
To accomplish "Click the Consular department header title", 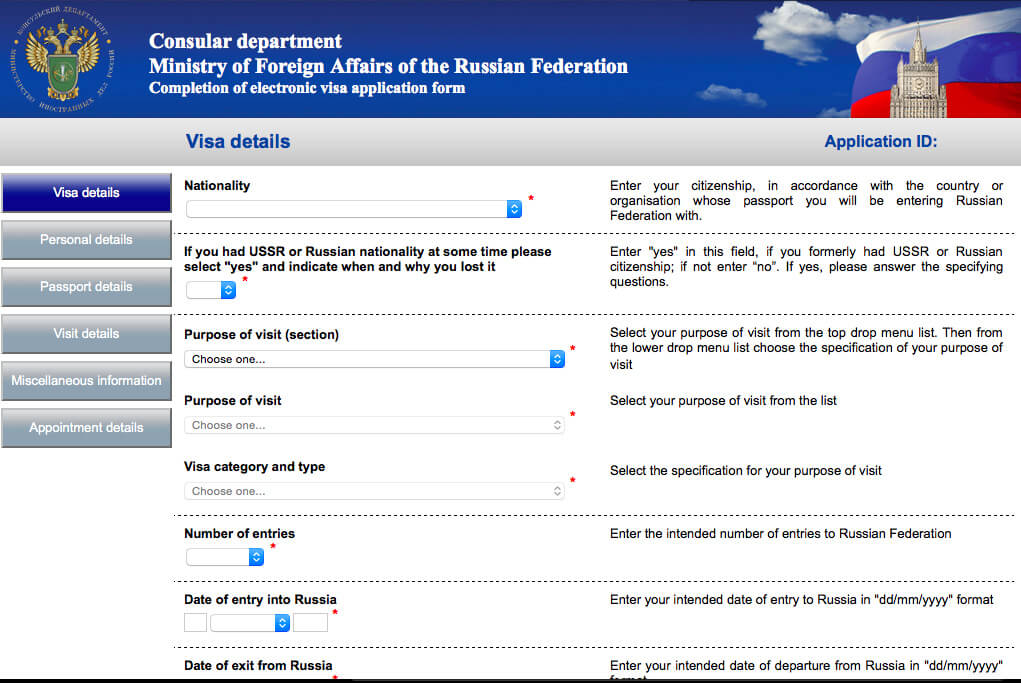I will click(245, 42).
